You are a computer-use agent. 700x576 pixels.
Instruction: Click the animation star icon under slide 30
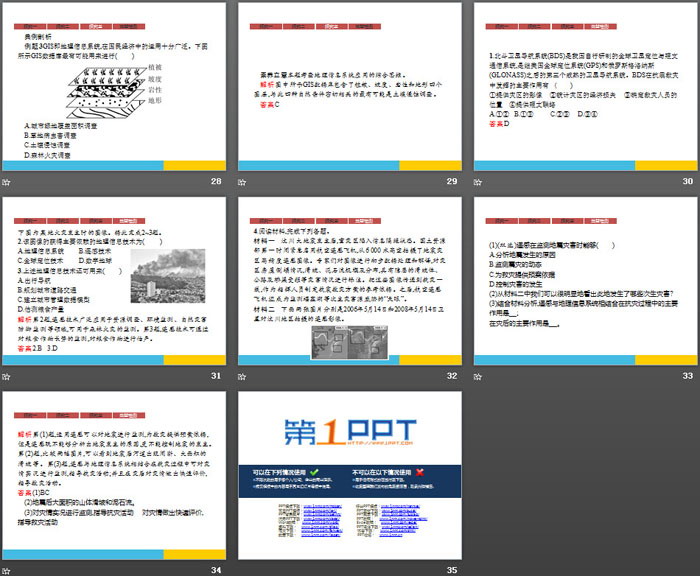tap(478, 182)
